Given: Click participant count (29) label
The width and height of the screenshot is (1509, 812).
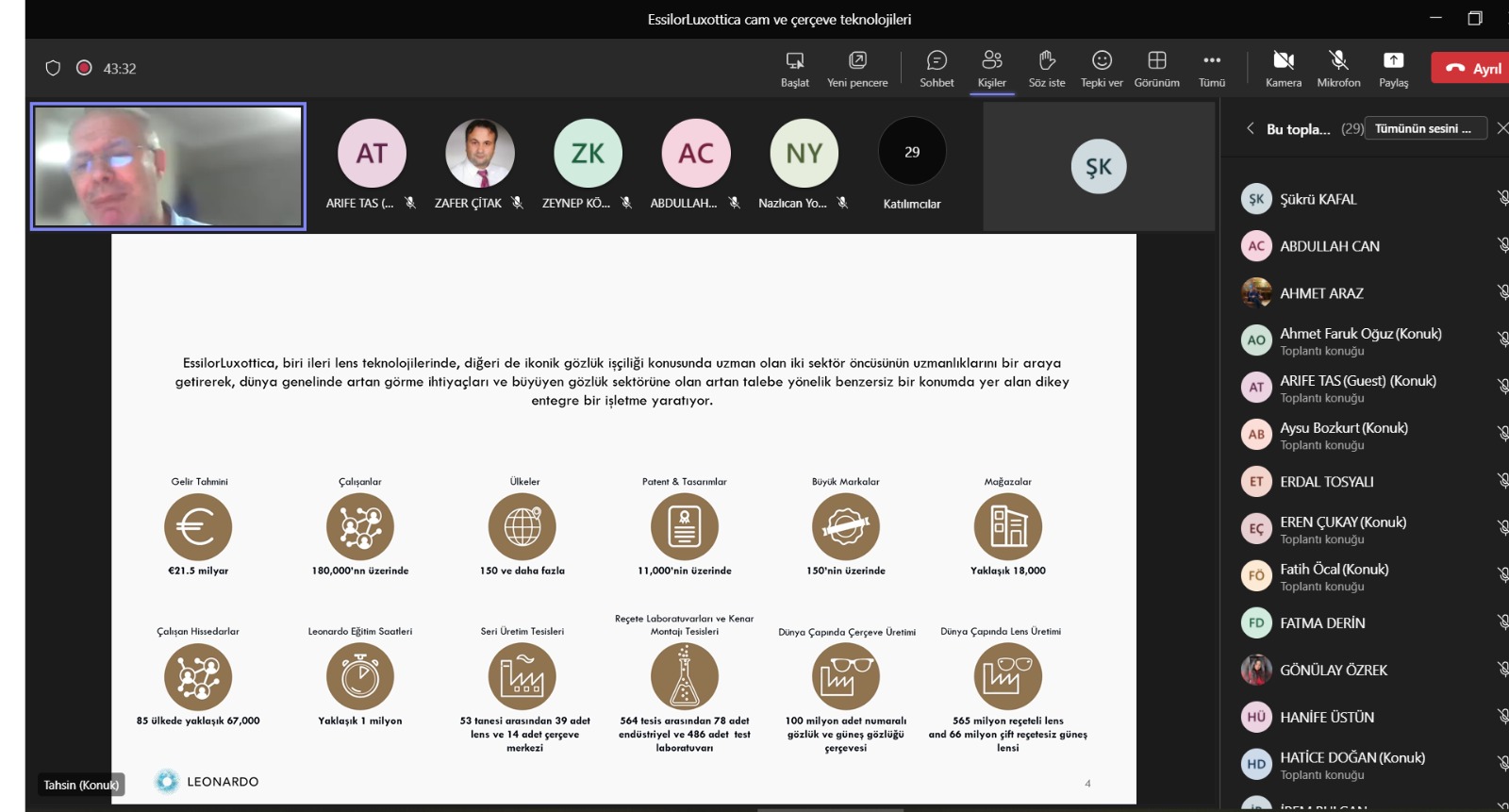Looking at the screenshot, I should [x=1352, y=128].
